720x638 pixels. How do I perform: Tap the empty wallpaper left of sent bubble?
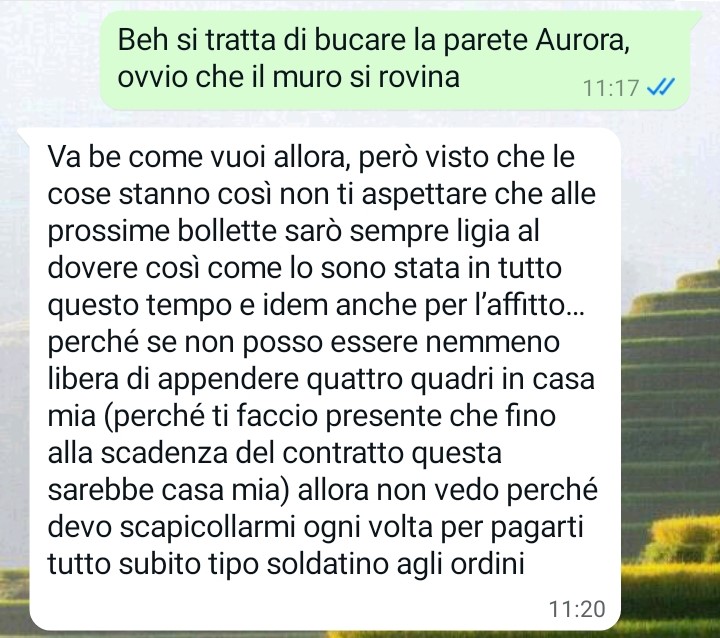pyautogui.click(x=50, y=60)
